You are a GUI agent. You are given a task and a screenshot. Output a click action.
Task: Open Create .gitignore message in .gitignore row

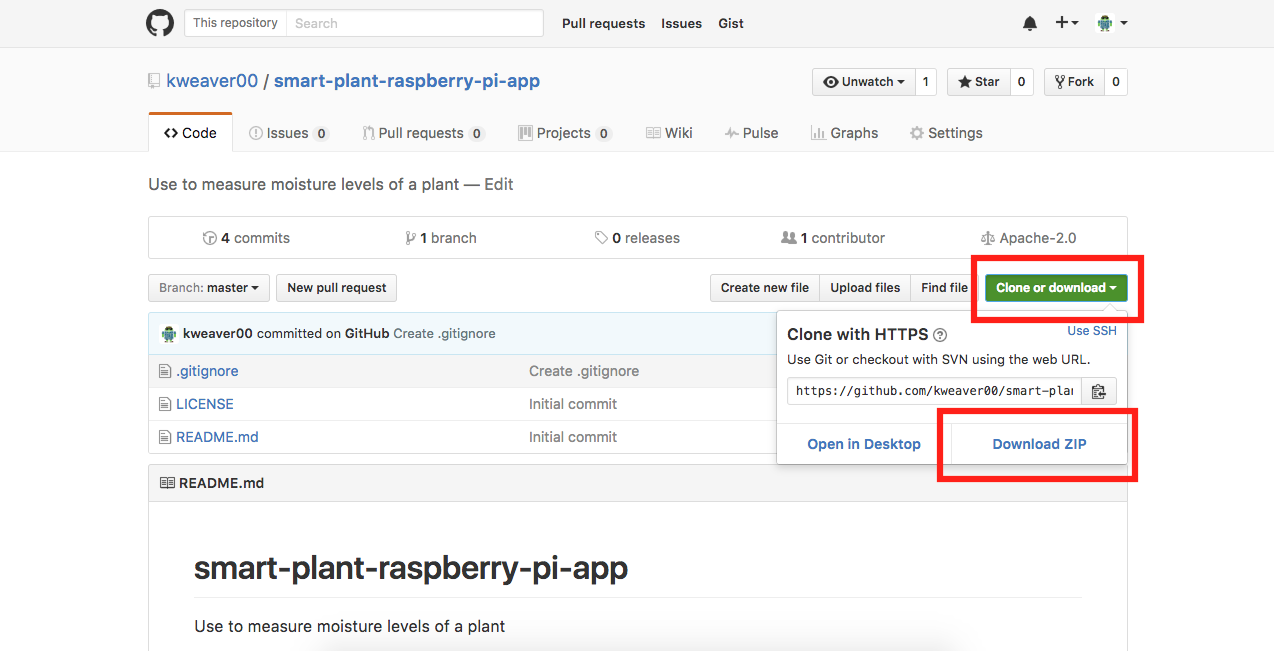pos(584,371)
